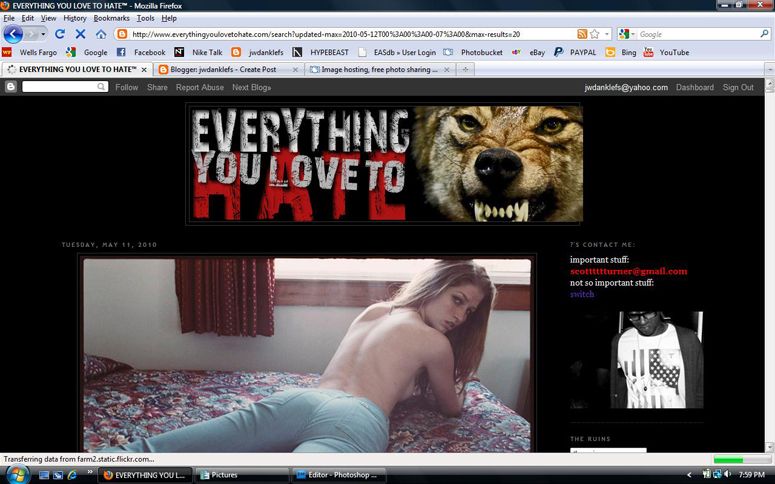This screenshot has width=775, height=484.
Task: Stop loading with the X icon
Action: (x=80, y=34)
